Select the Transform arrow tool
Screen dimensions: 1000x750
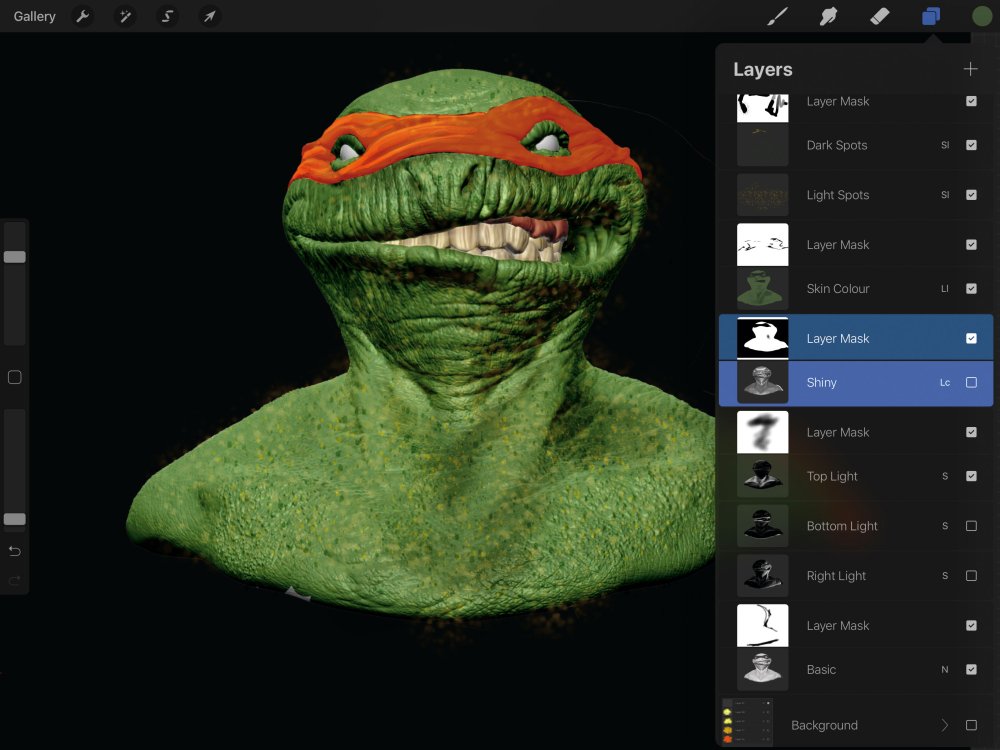210,16
